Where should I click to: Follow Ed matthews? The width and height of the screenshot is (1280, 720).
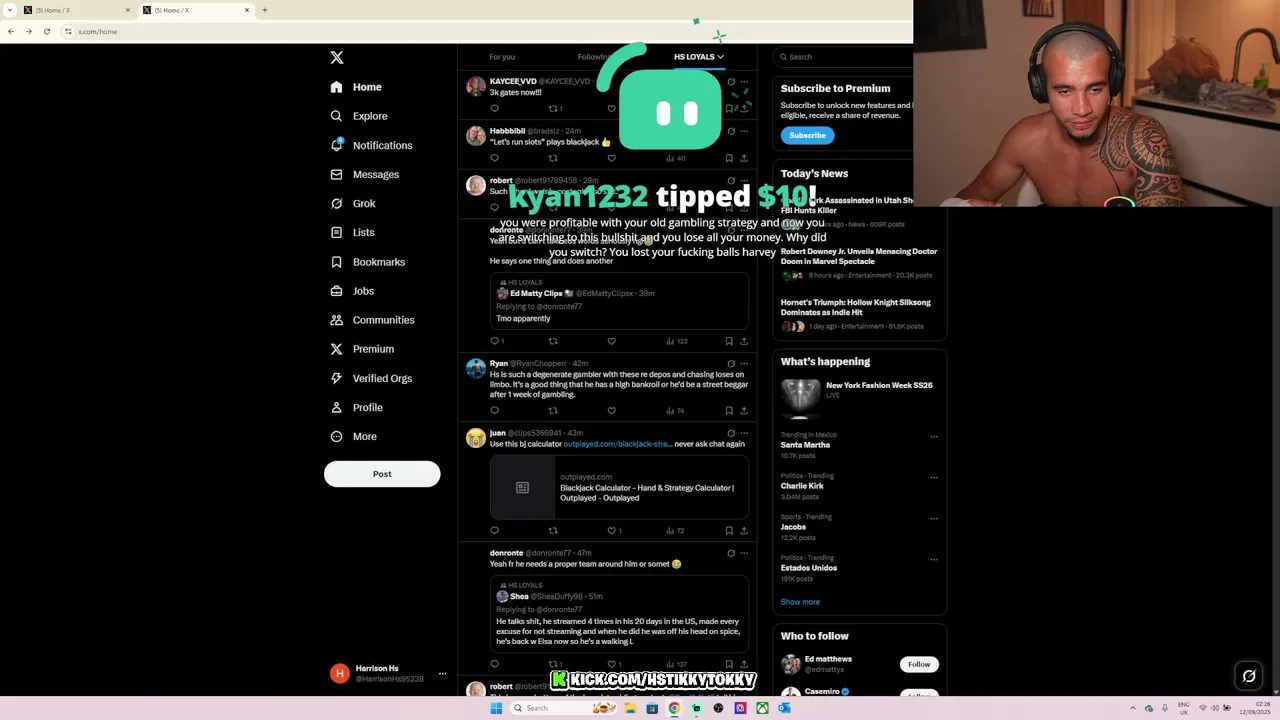(919, 664)
